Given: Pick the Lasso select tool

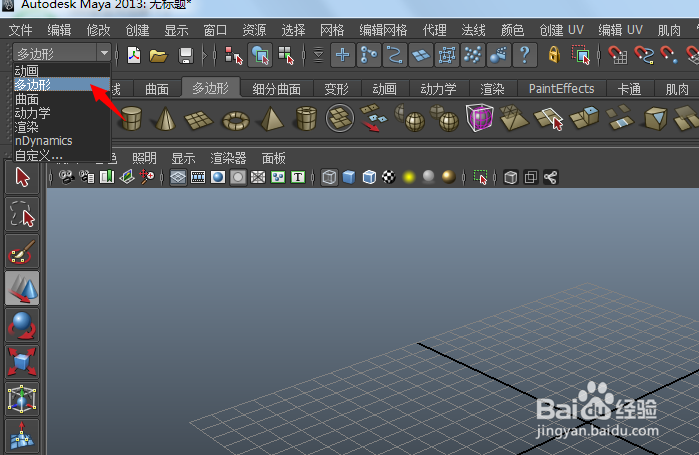Looking at the screenshot, I should pos(22,214).
